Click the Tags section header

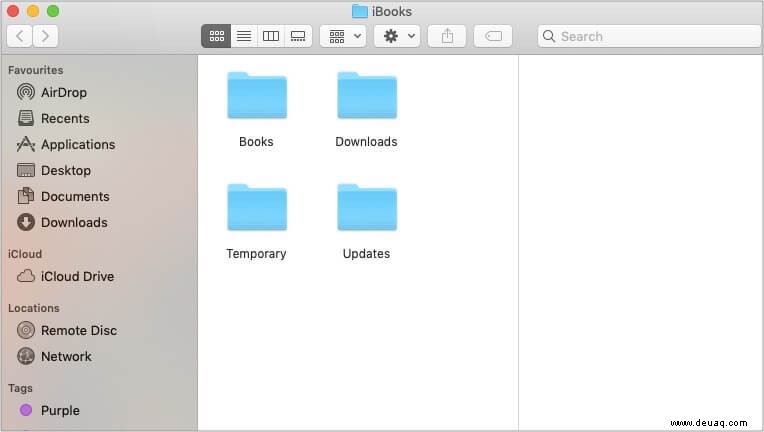point(20,388)
